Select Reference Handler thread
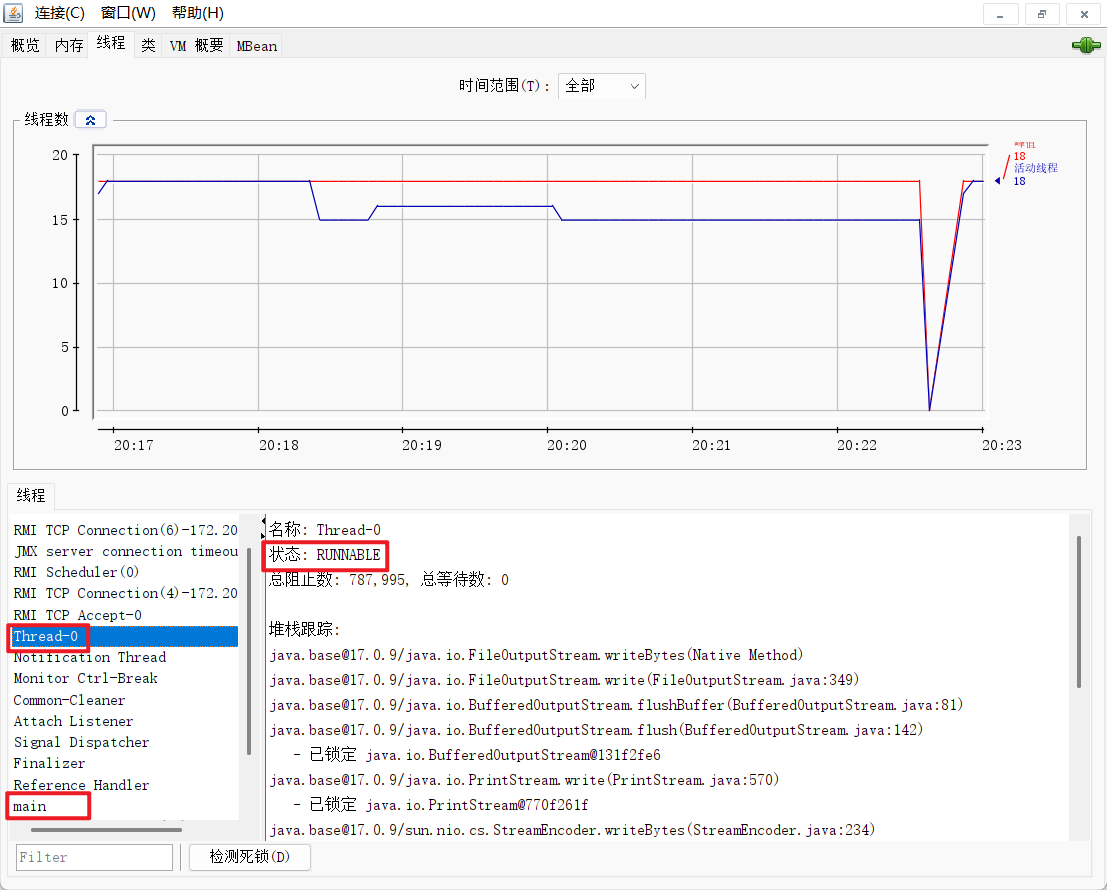 click(125, 786)
